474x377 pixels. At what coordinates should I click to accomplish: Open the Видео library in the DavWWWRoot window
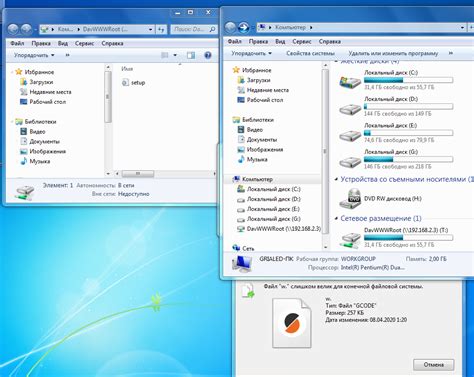pyautogui.click(x=33, y=131)
